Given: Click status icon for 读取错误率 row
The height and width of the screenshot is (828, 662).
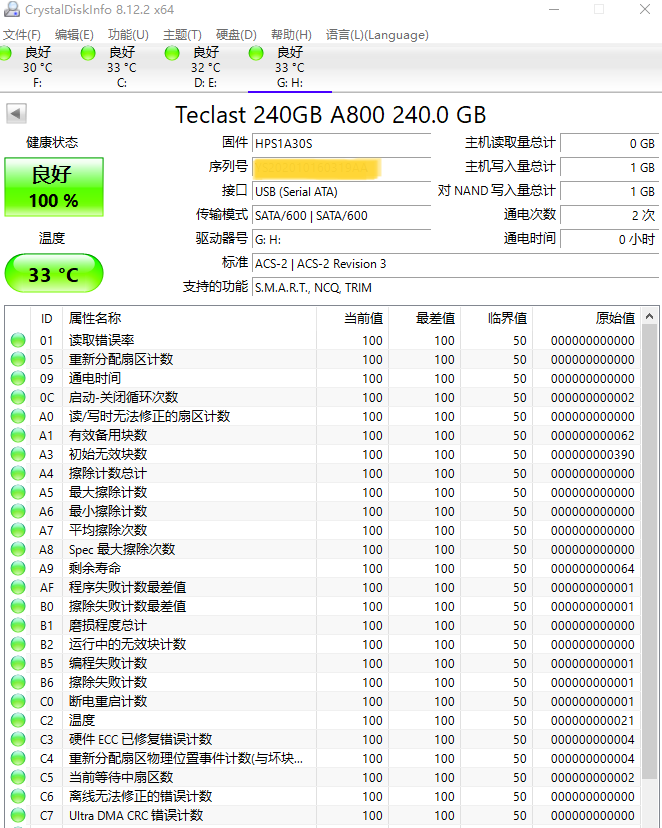Looking at the screenshot, I should (x=18, y=341).
